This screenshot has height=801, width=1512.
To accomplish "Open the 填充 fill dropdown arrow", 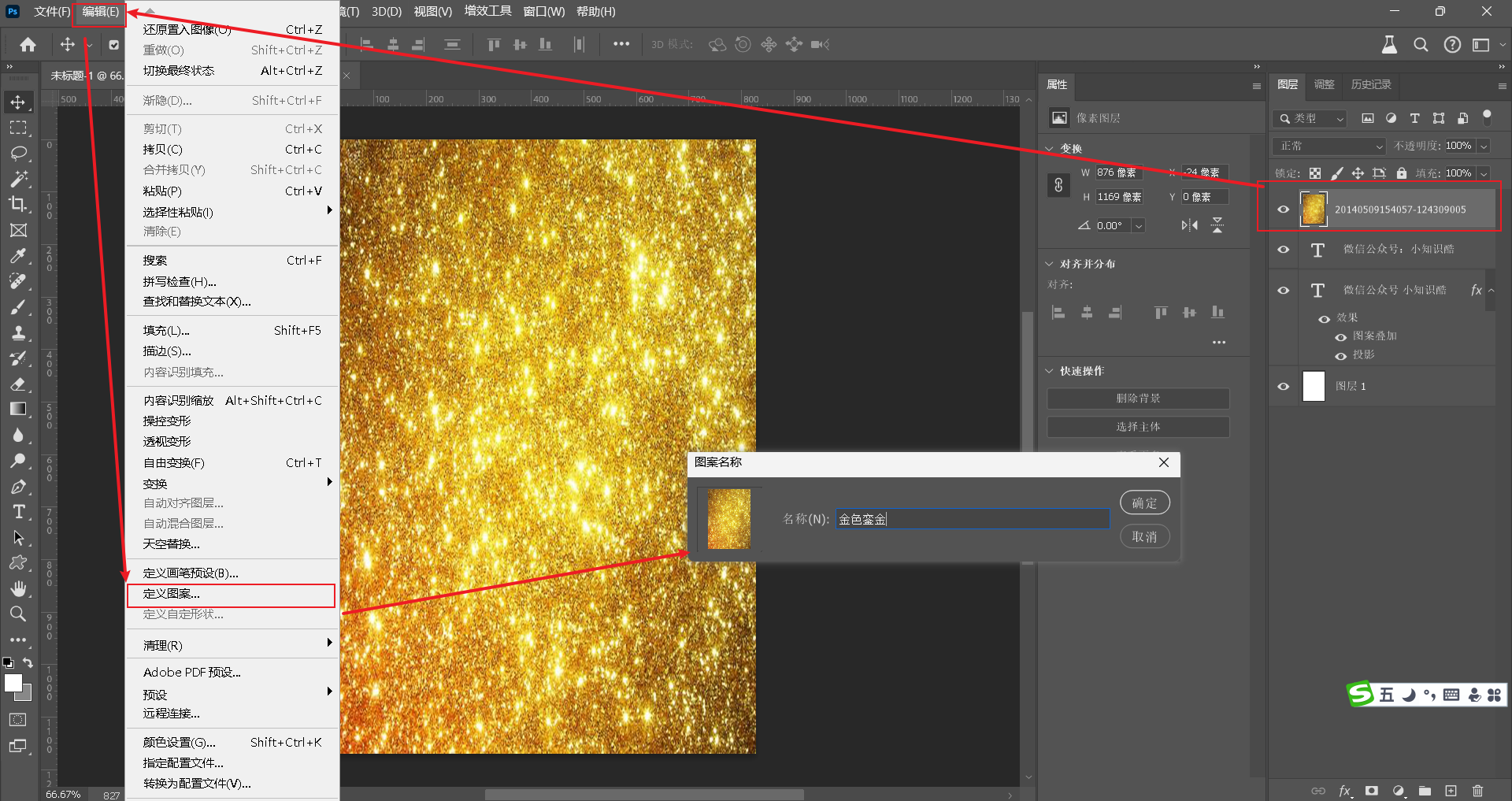I will [x=1484, y=173].
